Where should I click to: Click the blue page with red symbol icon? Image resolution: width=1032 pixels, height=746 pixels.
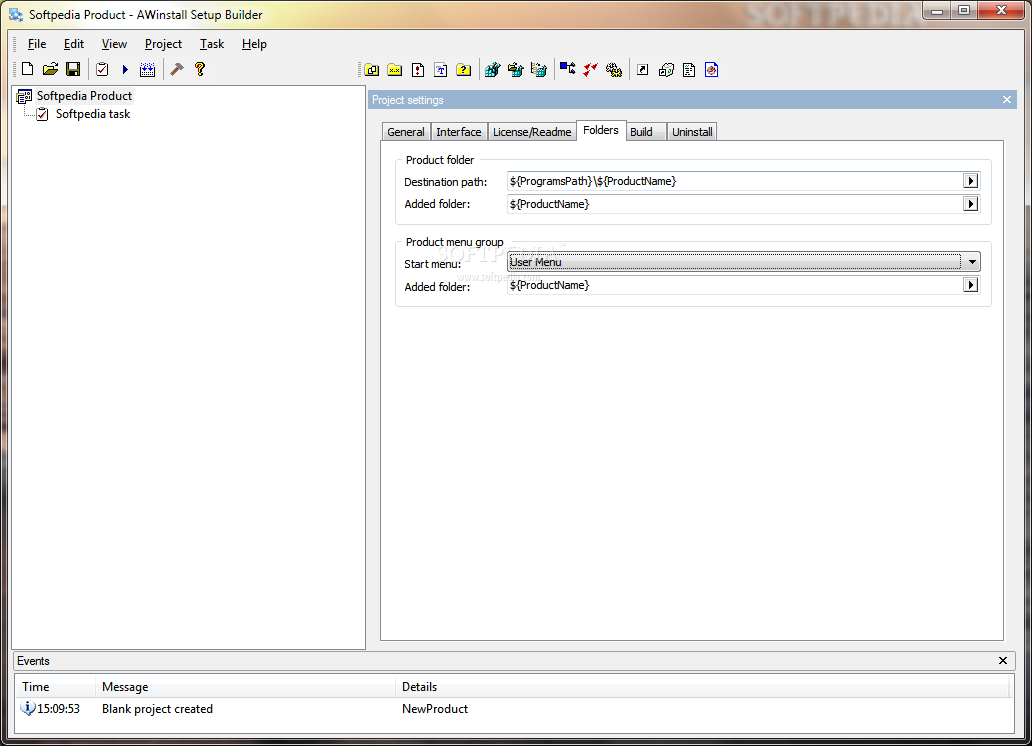pyautogui.click(x=711, y=70)
